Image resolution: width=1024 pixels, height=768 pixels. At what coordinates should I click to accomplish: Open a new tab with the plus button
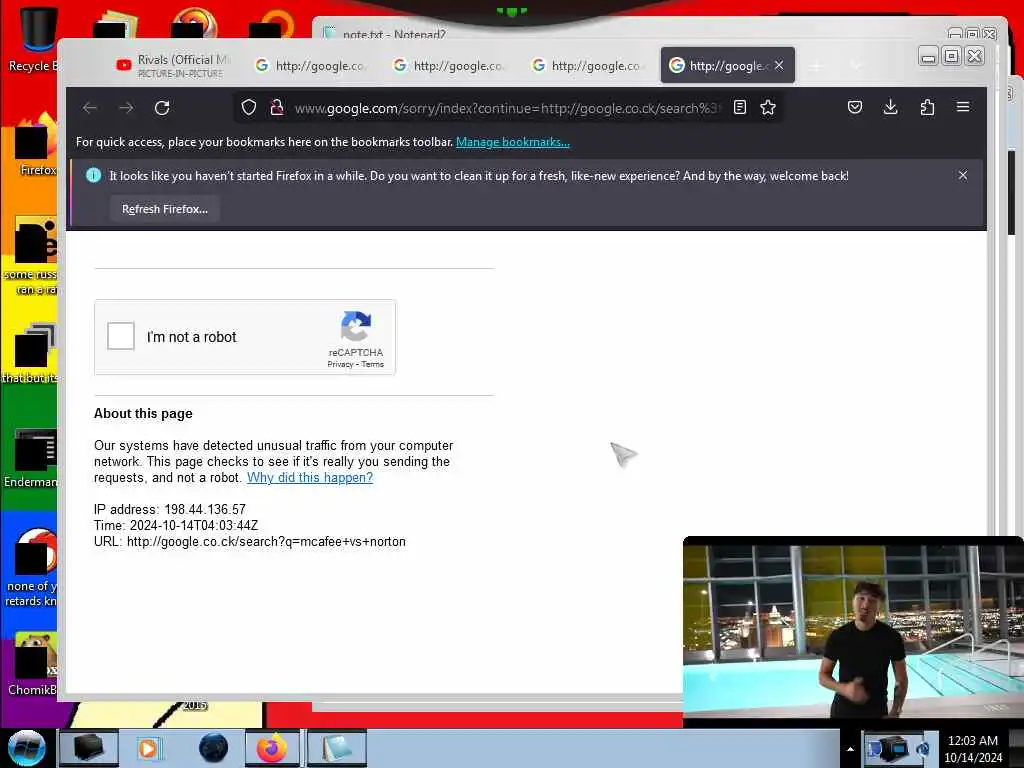tap(816, 65)
